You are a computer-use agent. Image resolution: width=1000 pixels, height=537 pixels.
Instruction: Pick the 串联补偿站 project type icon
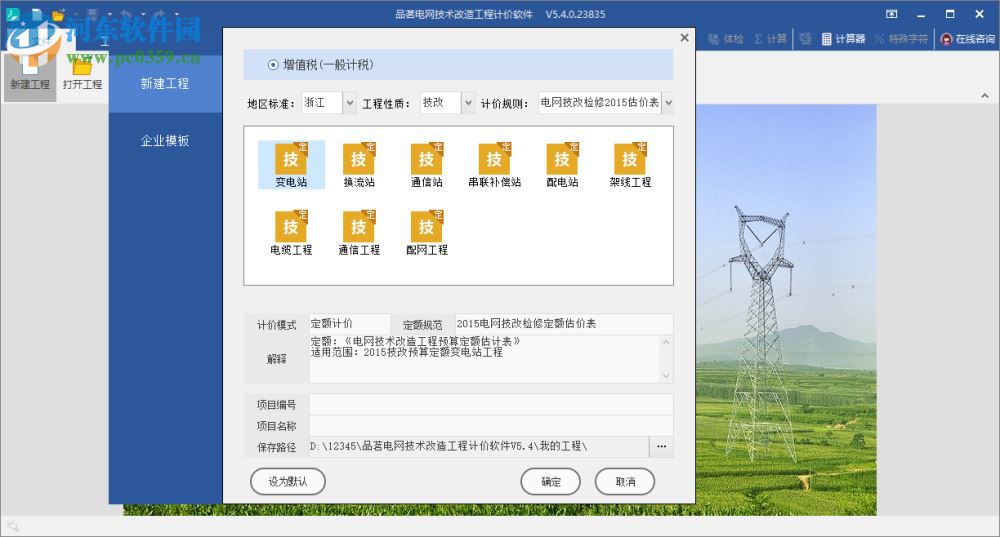tap(494, 165)
